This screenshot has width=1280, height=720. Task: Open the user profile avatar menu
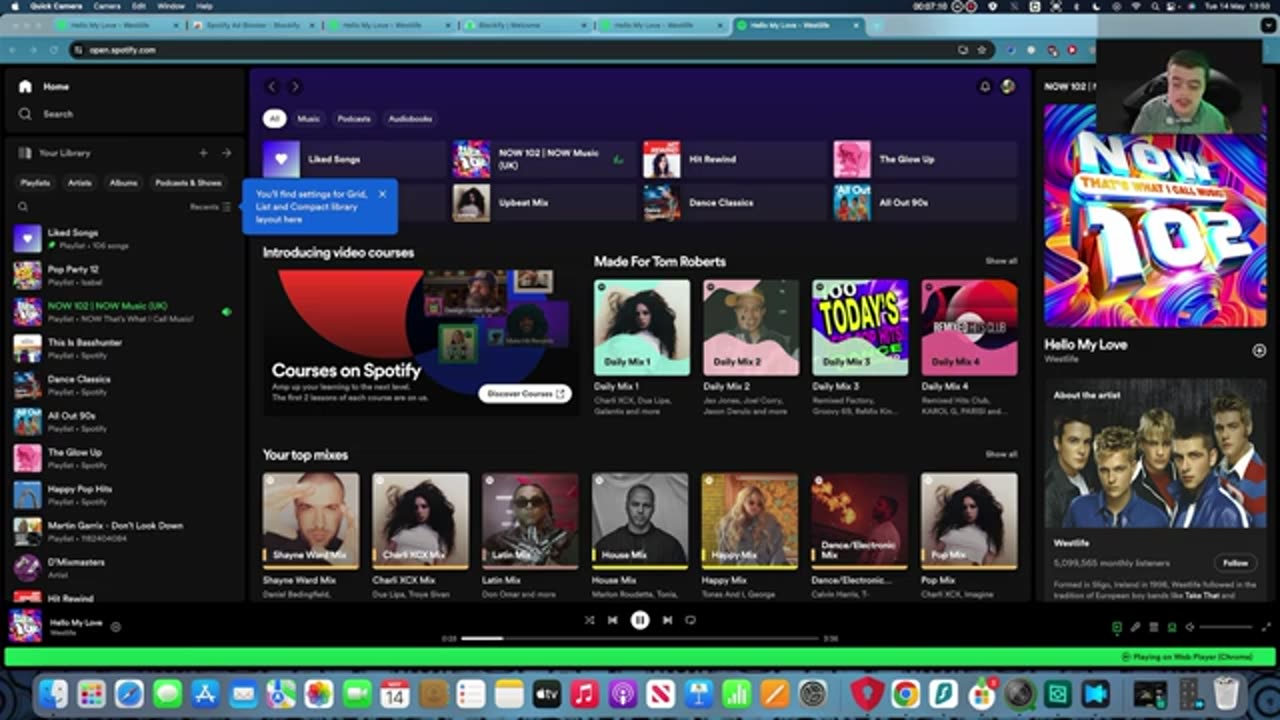pos(1008,87)
